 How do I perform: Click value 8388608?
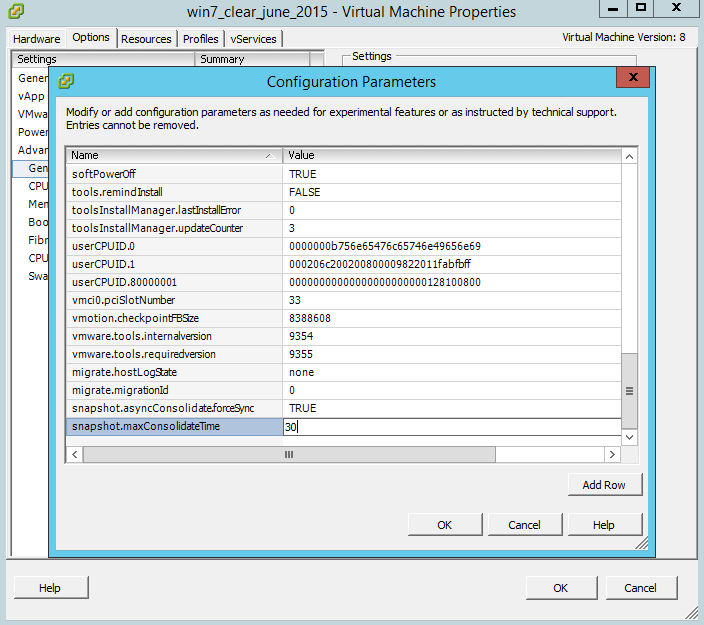coord(310,318)
